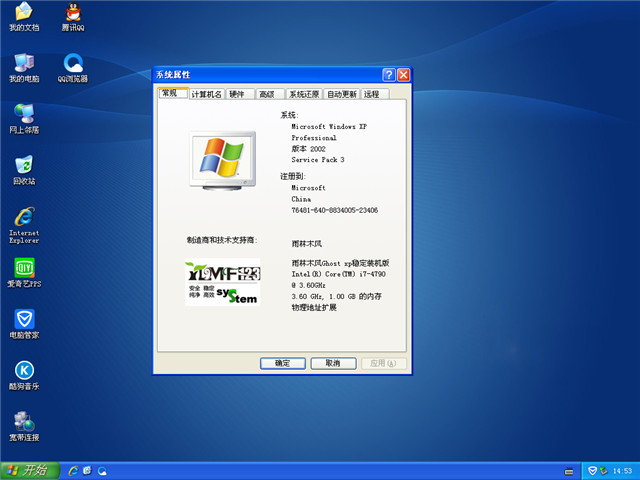Confirm with the 确定 button
Screen dimensions: 640x480
tap(282, 363)
